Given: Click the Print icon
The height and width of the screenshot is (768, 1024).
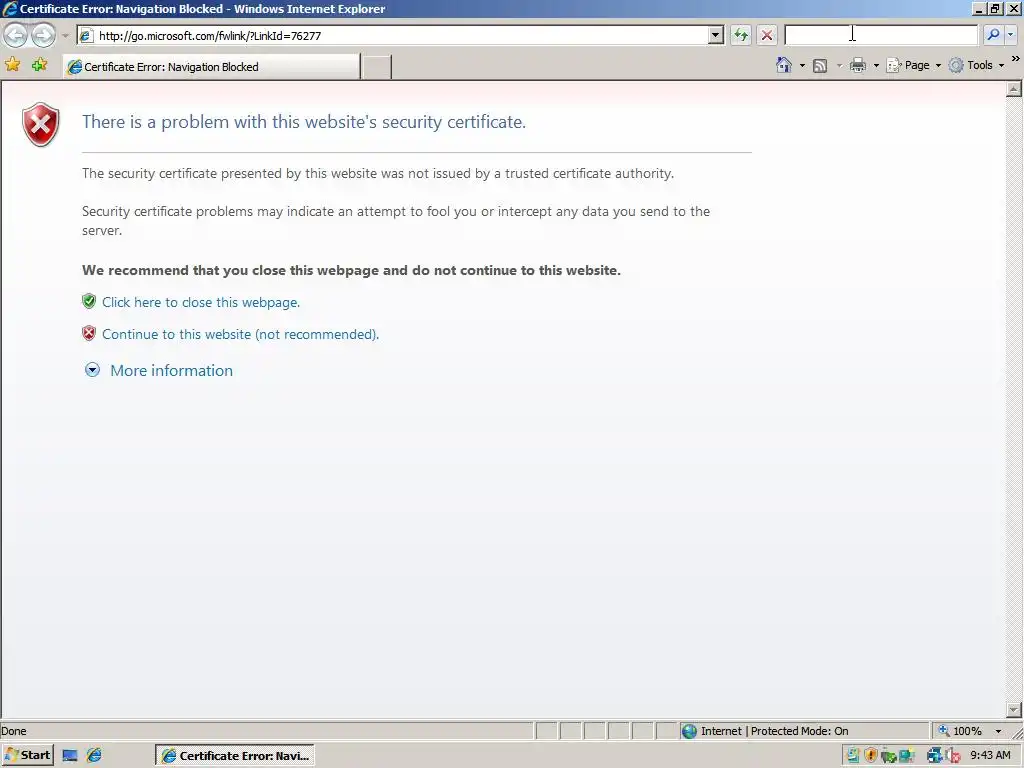Looking at the screenshot, I should (x=858, y=65).
